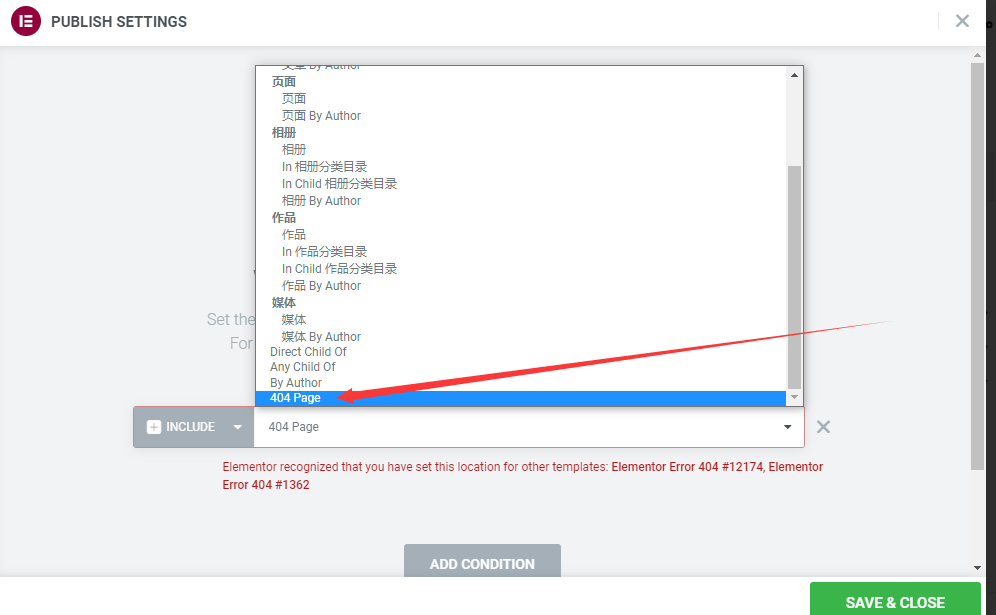Close the Publish Settings dialog
The image size is (996, 615).
[962, 21]
